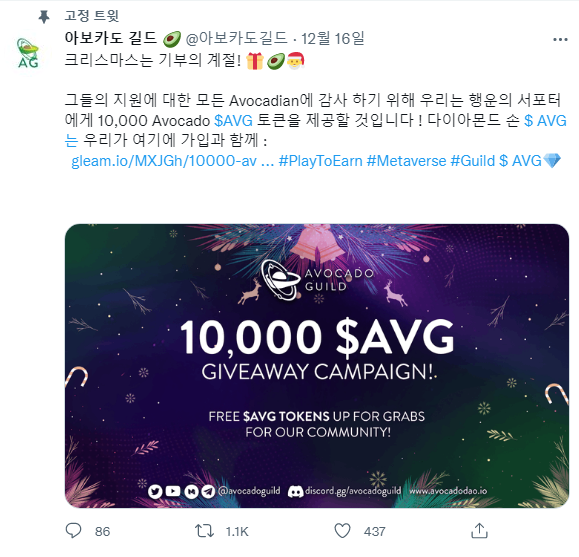Click the retweet arrows icon

pos(204,531)
